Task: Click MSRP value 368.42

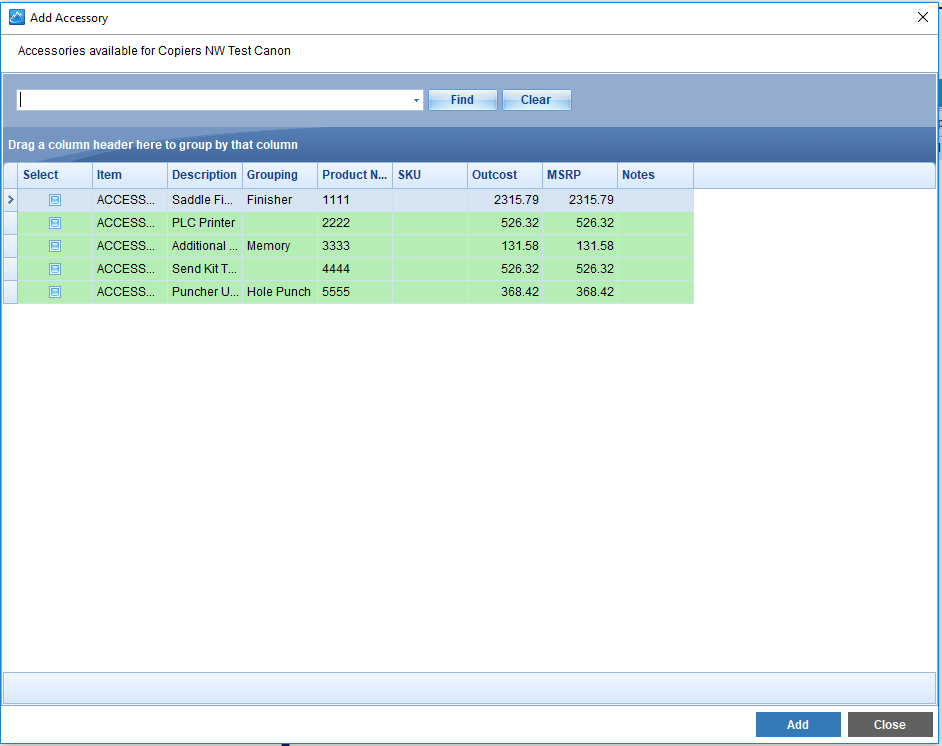Action: (x=580, y=292)
